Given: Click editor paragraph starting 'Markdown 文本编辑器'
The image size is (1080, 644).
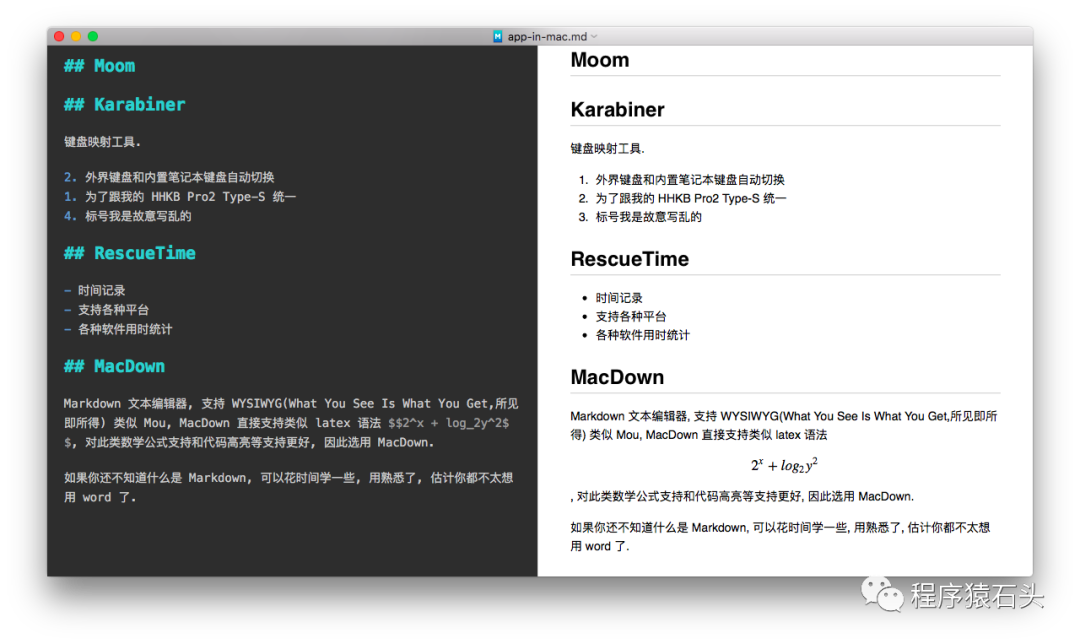Looking at the screenshot, I should pos(291,423).
